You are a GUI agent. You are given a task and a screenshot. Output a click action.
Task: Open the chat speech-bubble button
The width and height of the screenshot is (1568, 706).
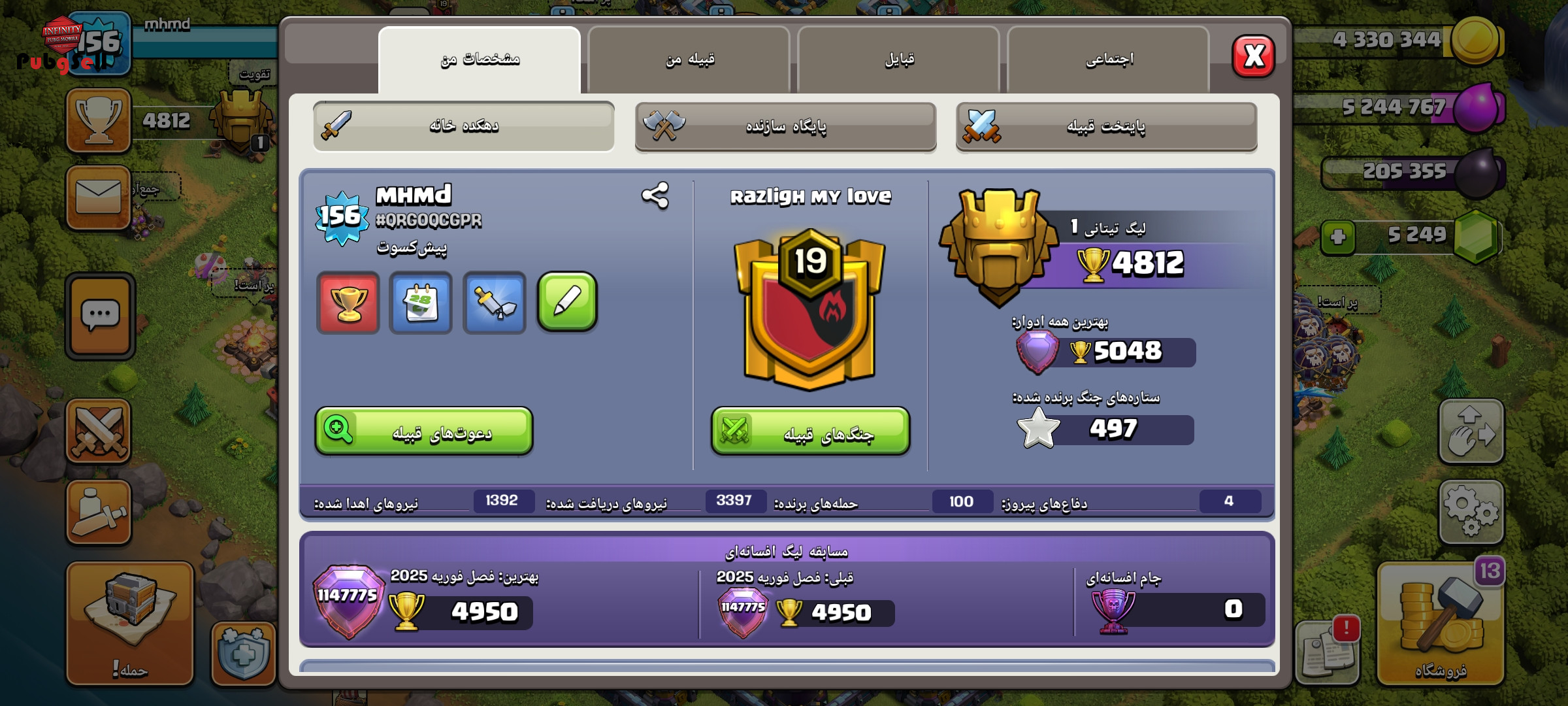coord(100,316)
